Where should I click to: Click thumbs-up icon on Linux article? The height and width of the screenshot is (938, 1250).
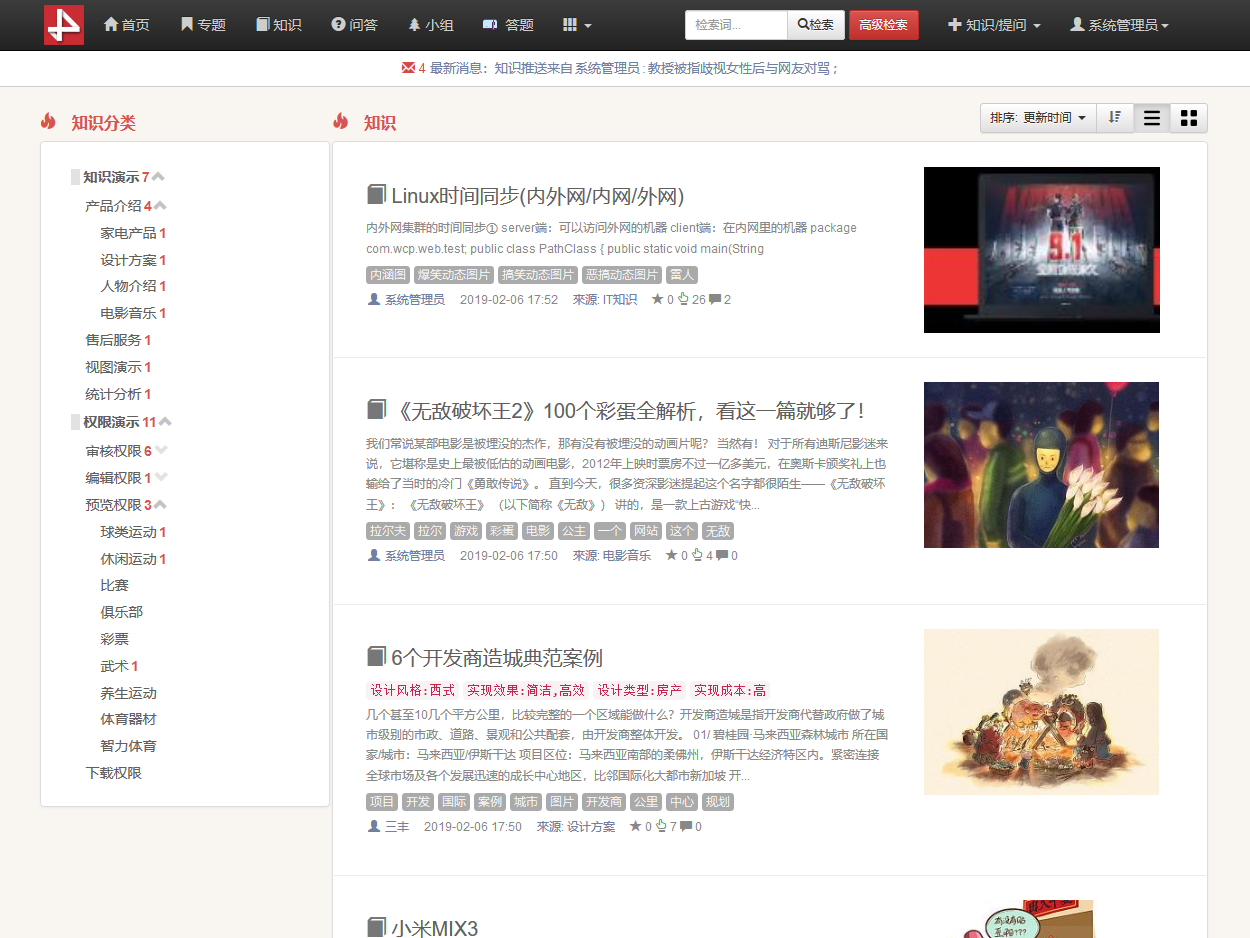[x=683, y=299]
